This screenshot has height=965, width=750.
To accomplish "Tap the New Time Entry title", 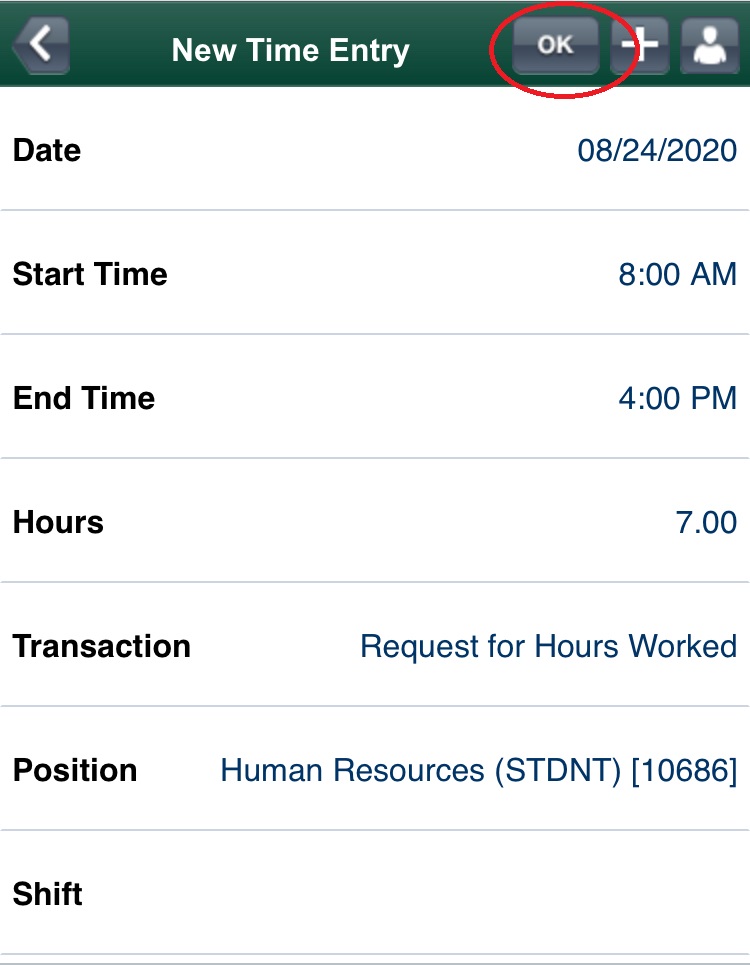I will click(x=290, y=50).
